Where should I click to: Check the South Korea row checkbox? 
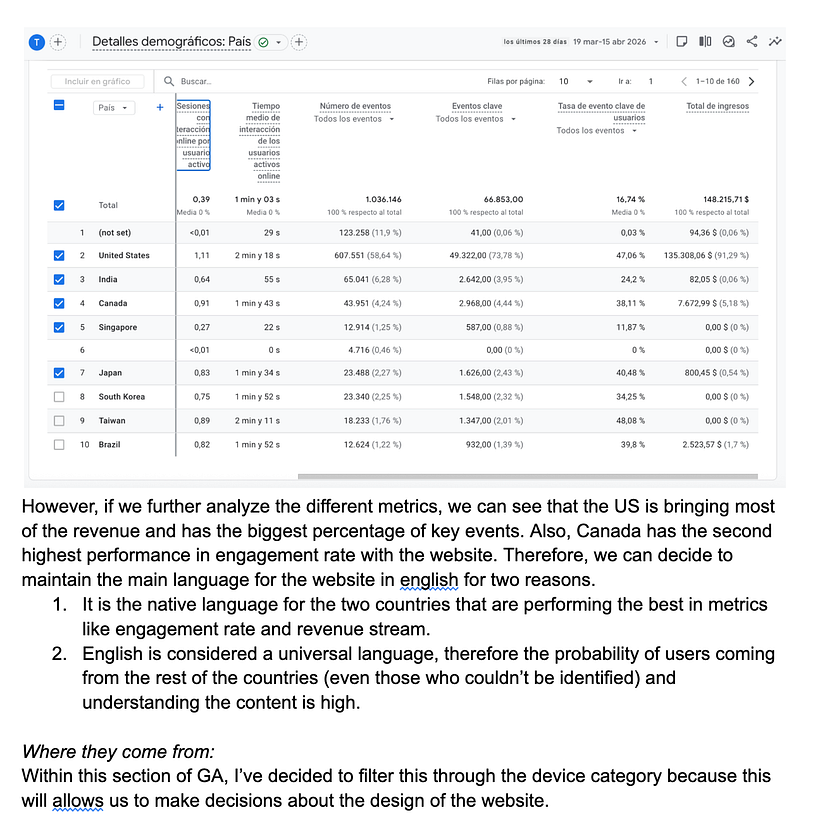pos(59,397)
